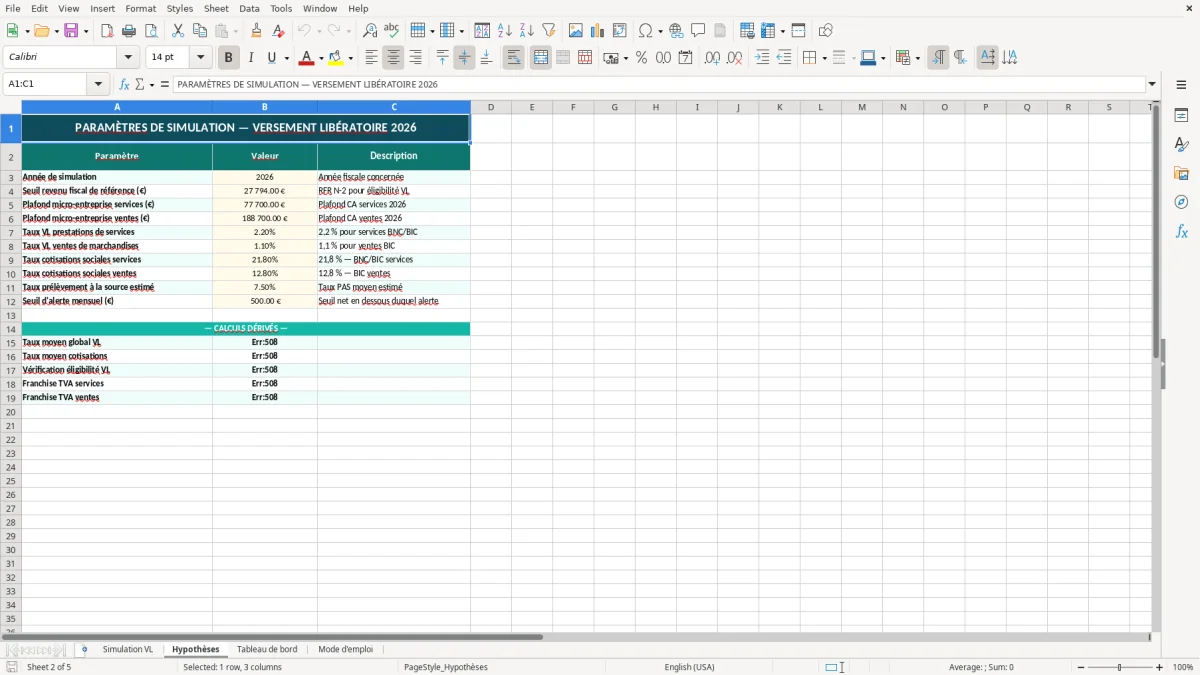Click zoom out minus button

coord(1081,667)
